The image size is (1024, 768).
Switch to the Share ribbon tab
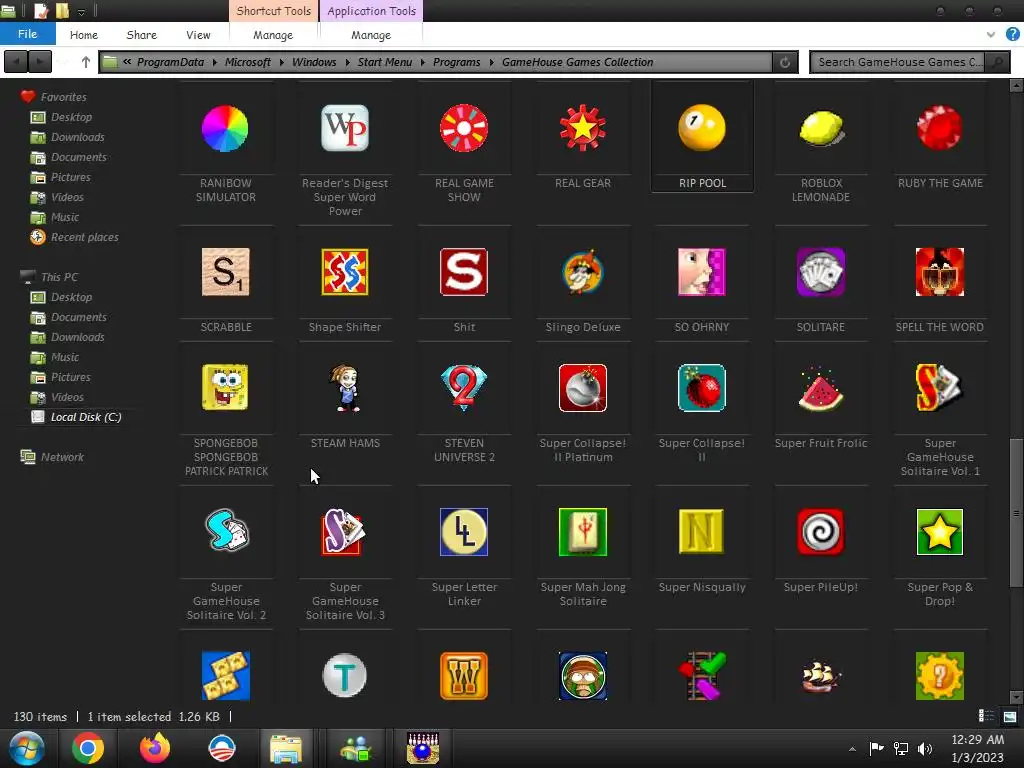tap(141, 35)
